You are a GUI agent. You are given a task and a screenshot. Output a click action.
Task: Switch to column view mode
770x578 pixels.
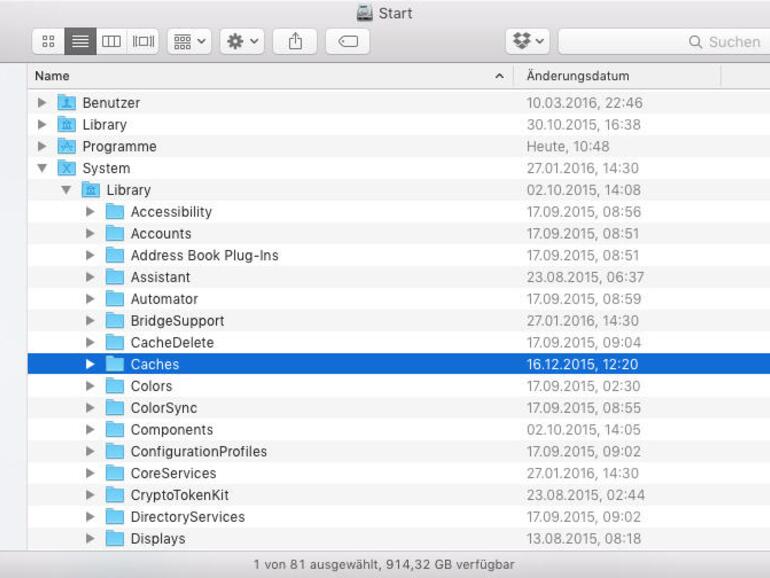tap(112, 41)
